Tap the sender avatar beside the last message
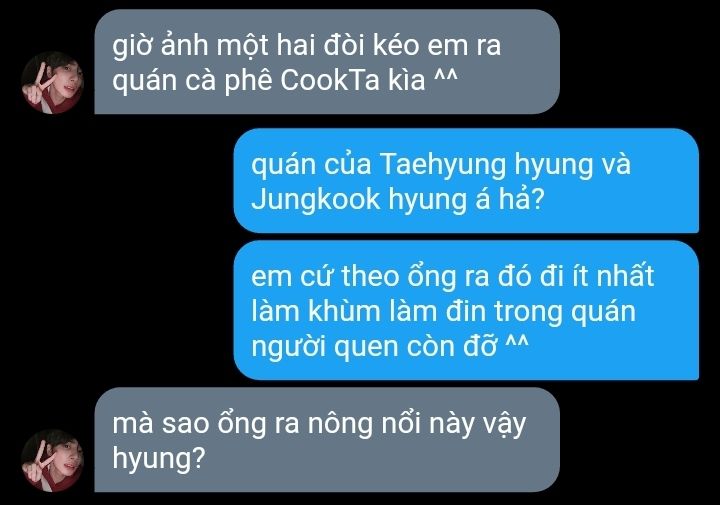The height and width of the screenshot is (505, 720). pos(52,460)
